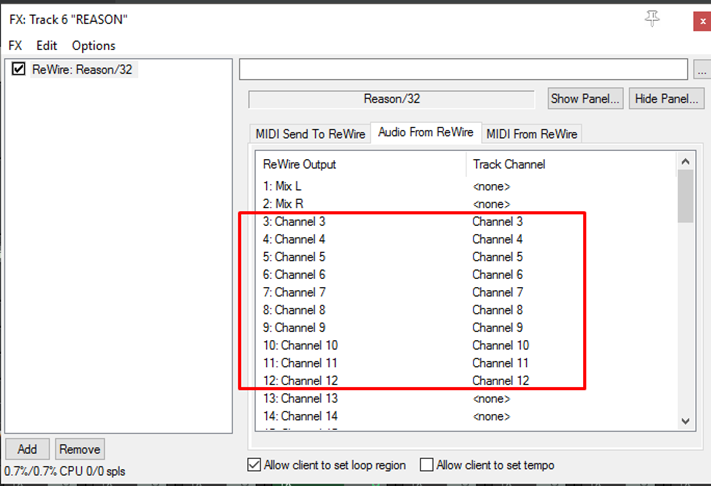Click scrollbar down arrow in channel list
The width and height of the screenshot is (711, 486).
click(x=686, y=421)
